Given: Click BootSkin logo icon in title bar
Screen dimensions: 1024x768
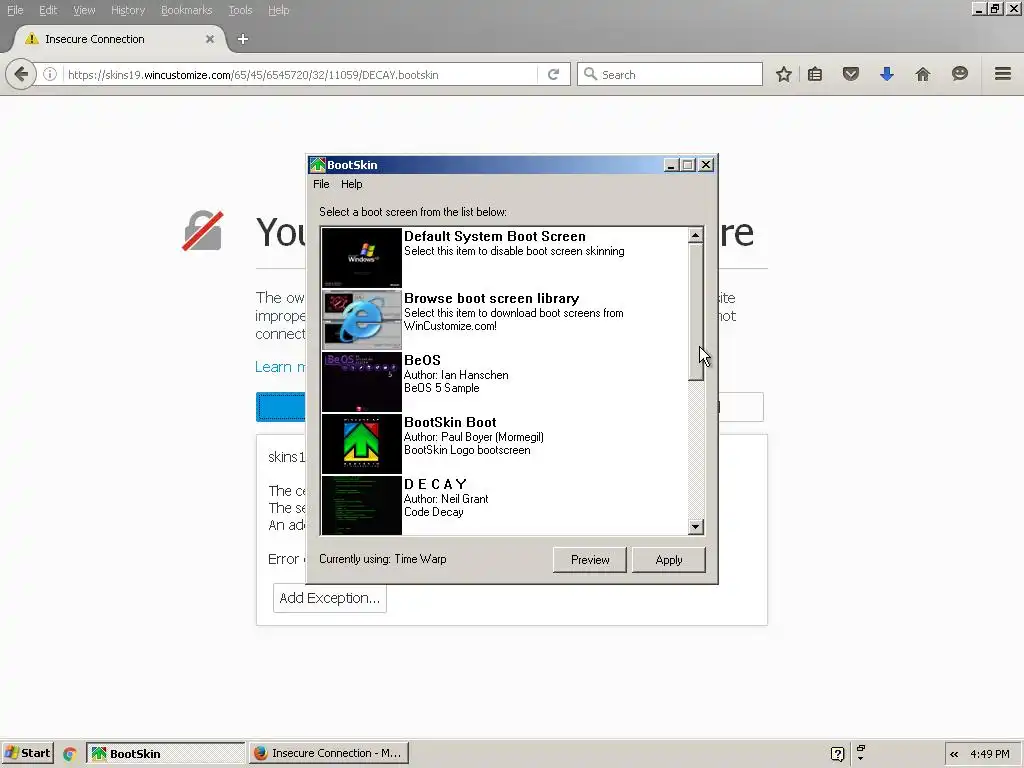Looking at the screenshot, I should [x=317, y=165].
